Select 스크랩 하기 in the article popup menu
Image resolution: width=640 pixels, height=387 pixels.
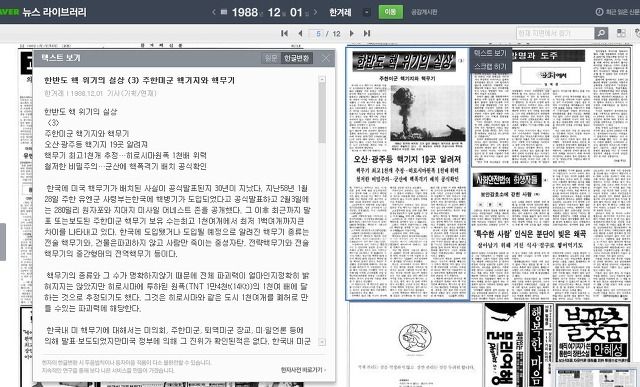(x=490, y=67)
